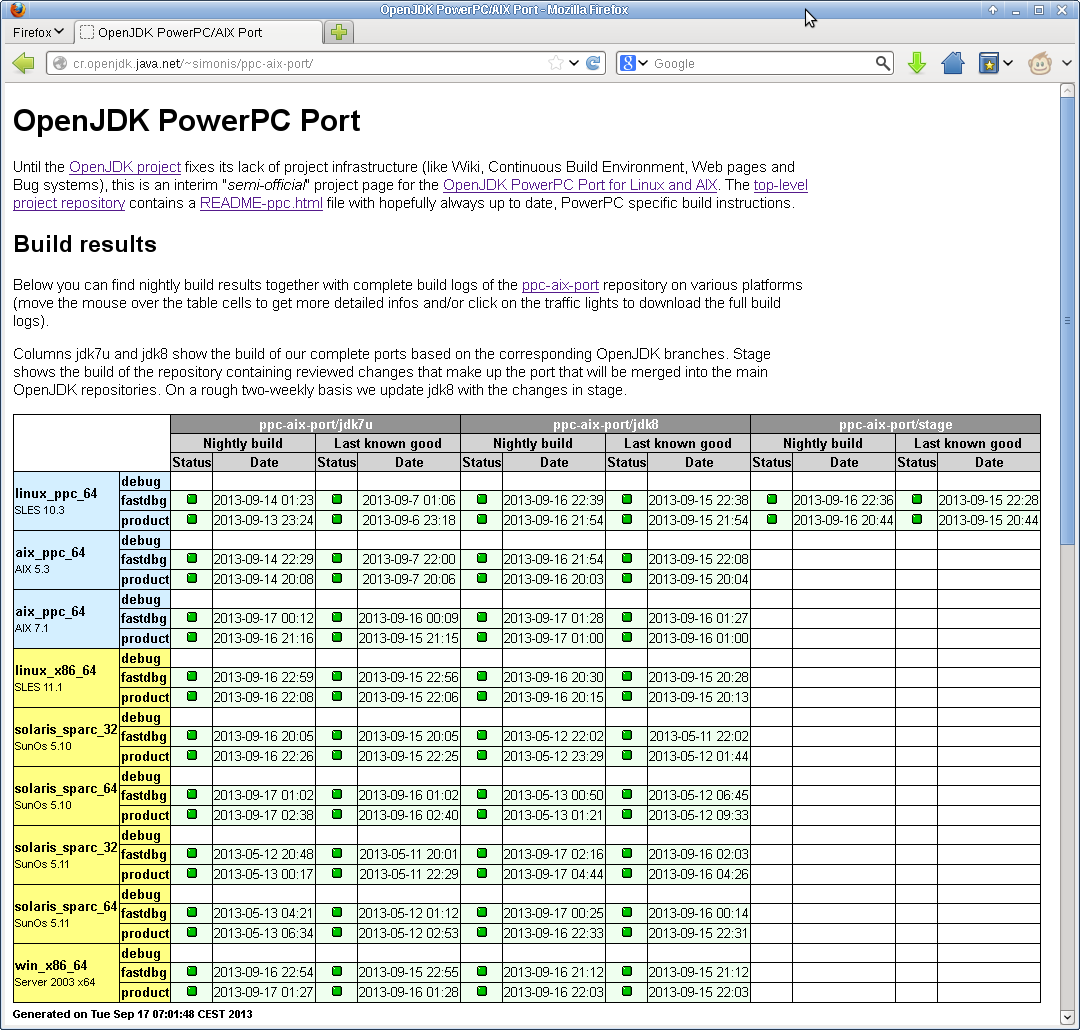Viewport: 1080px width, 1030px height.
Task: Click date cell 2013-05-13 06:34
Action: (x=264, y=934)
